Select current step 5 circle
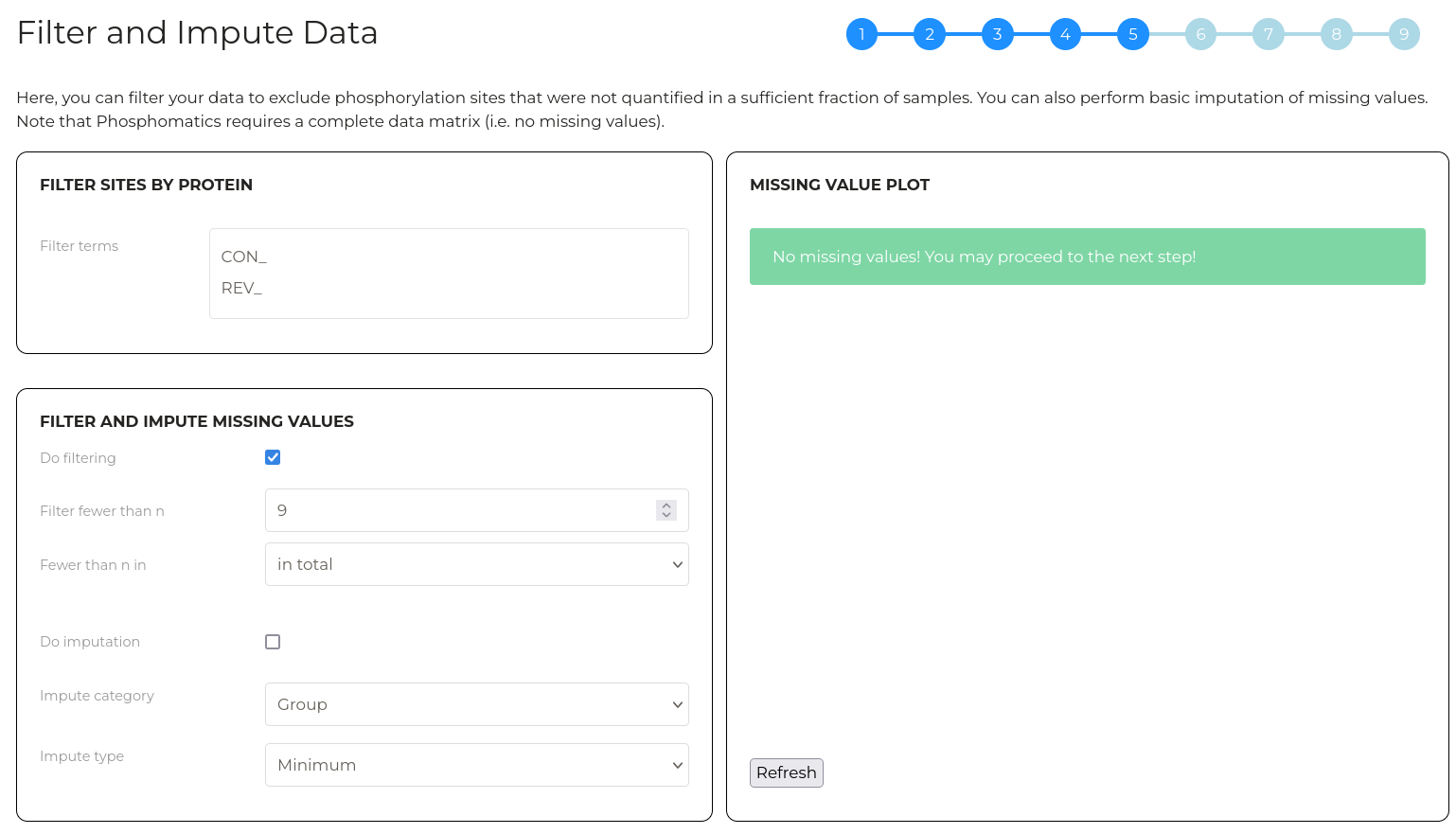The width and height of the screenshot is (1456, 834). pos(1133,34)
